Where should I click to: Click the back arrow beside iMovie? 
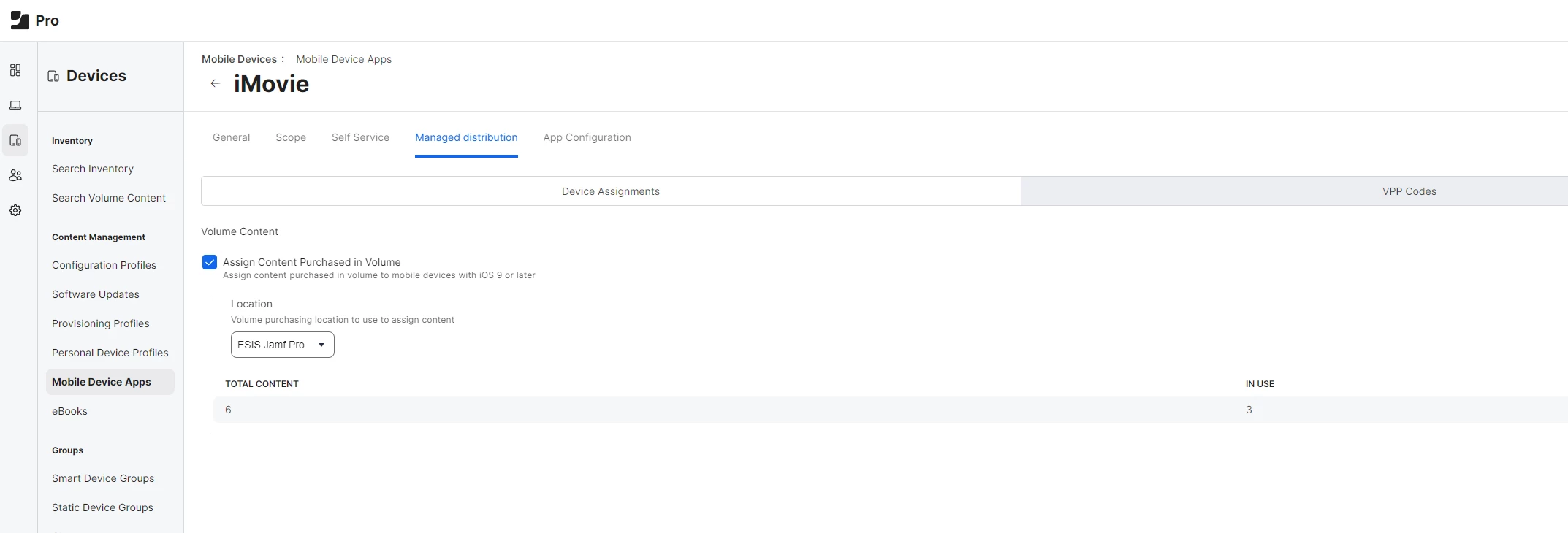pyautogui.click(x=215, y=83)
